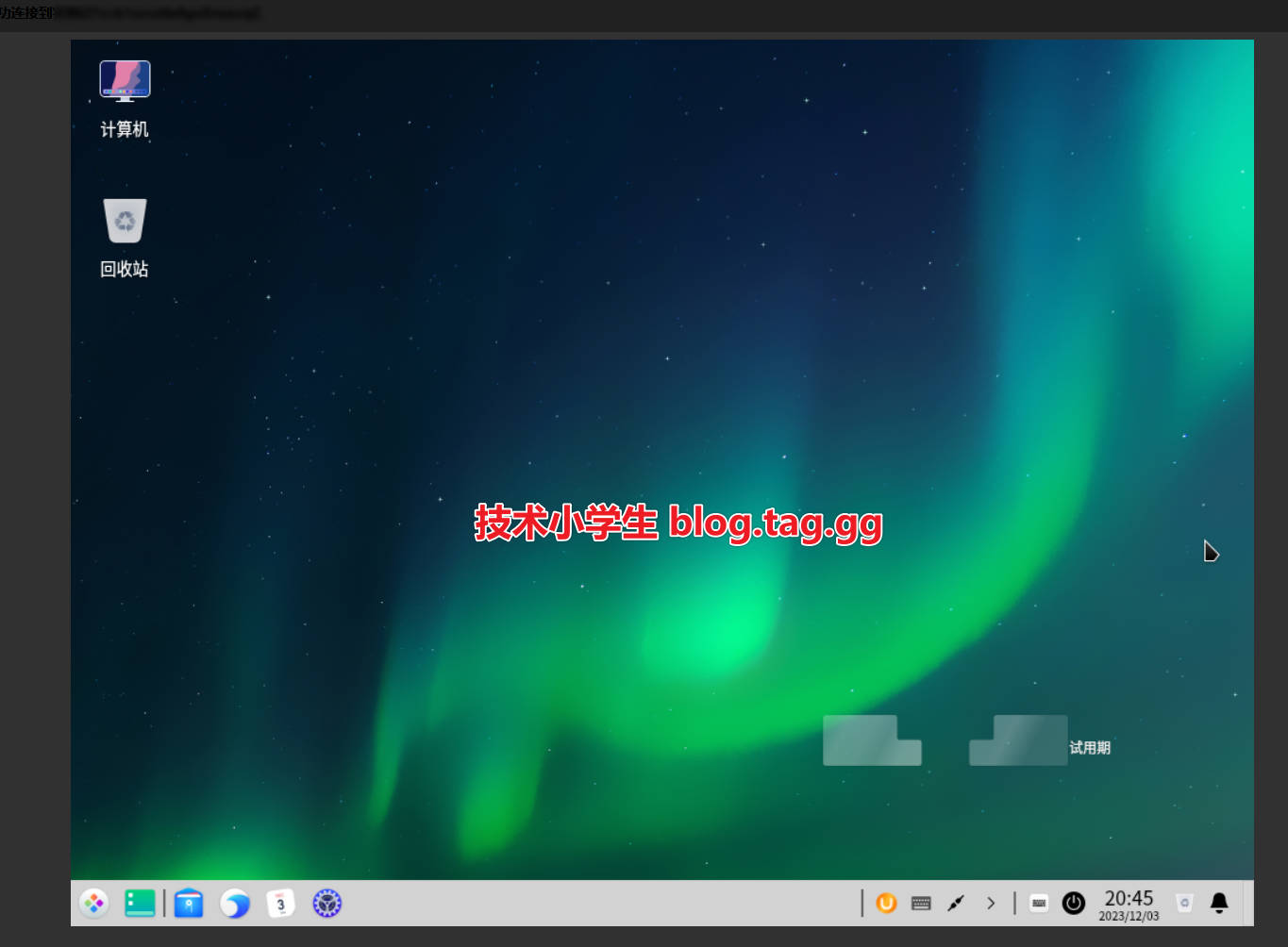Click the network plug tray icon
1288x947 pixels.
pyautogui.click(x=956, y=904)
